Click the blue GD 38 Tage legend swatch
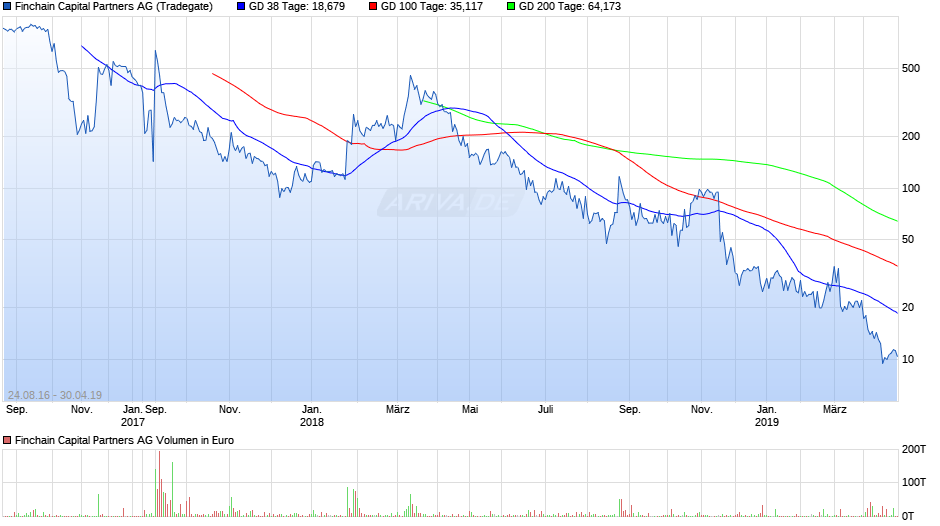Viewport: 940px width, 526px height. [x=241, y=7]
